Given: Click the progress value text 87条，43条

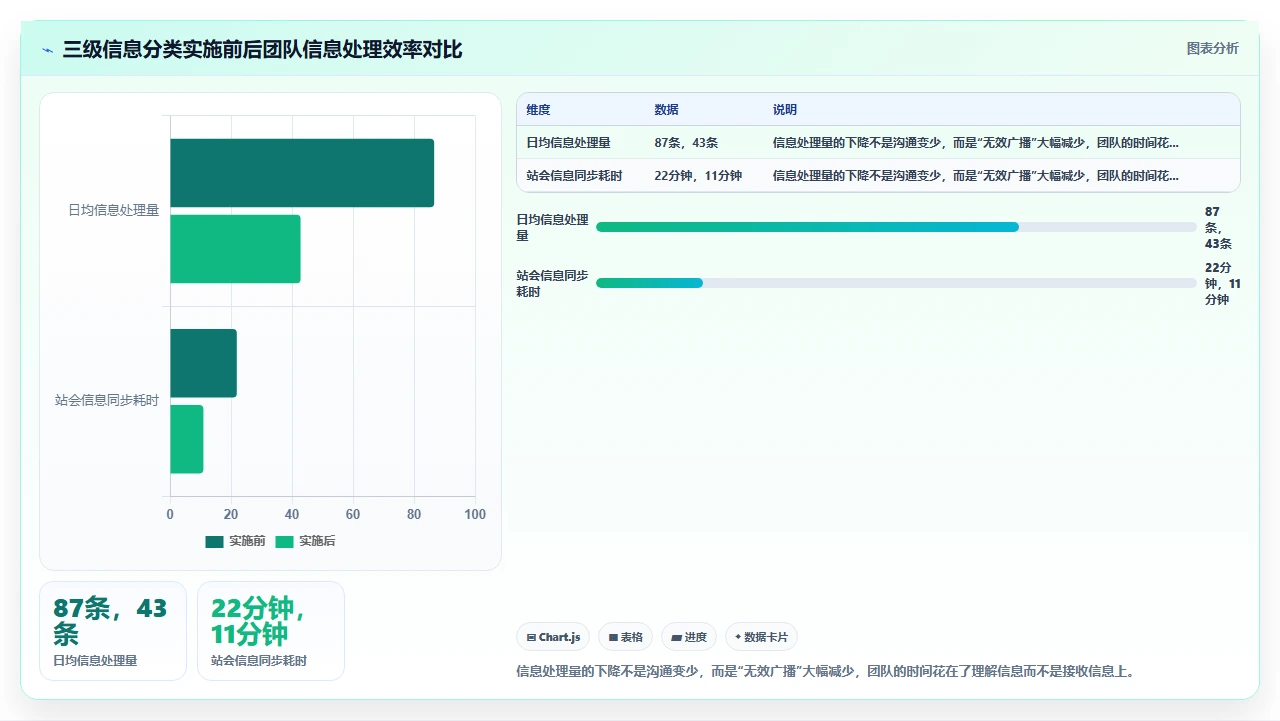Looking at the screenshot, I should [1219, 227].
